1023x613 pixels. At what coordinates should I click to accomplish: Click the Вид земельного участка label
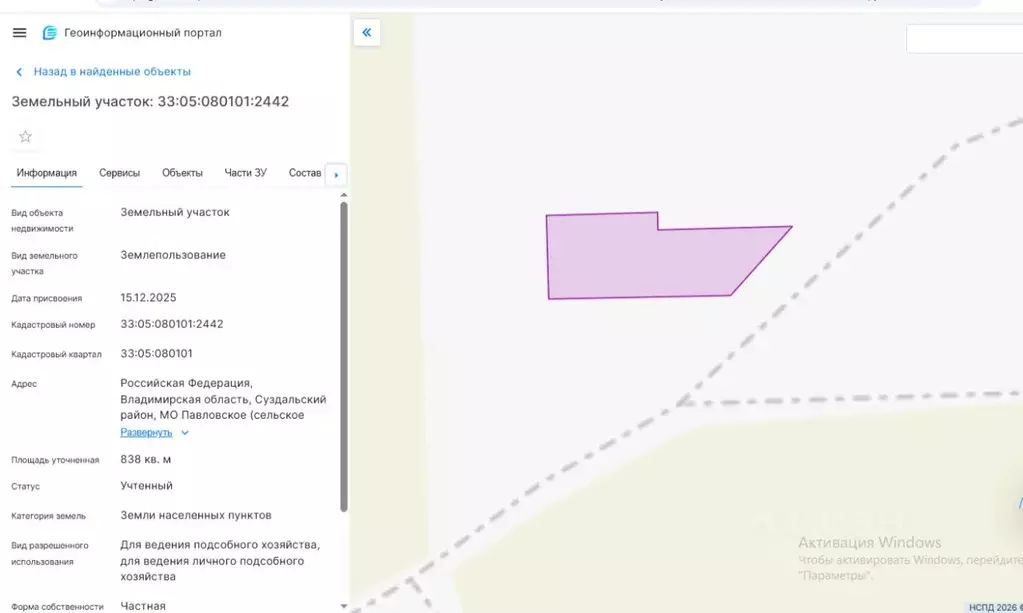click(x=44, y=263)
